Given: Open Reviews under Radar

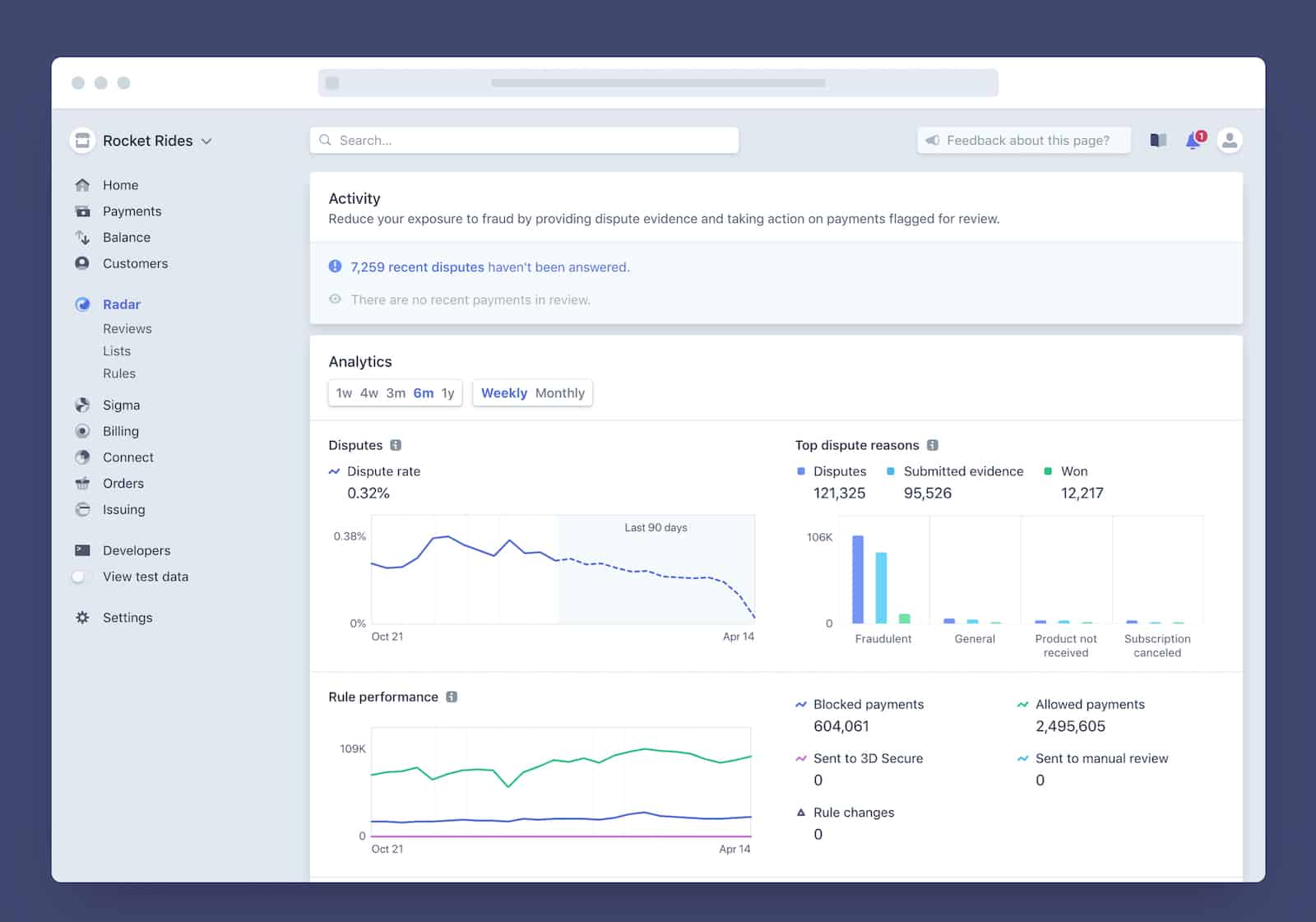Looking at the screenshot, I should click(x=127, y=329).
